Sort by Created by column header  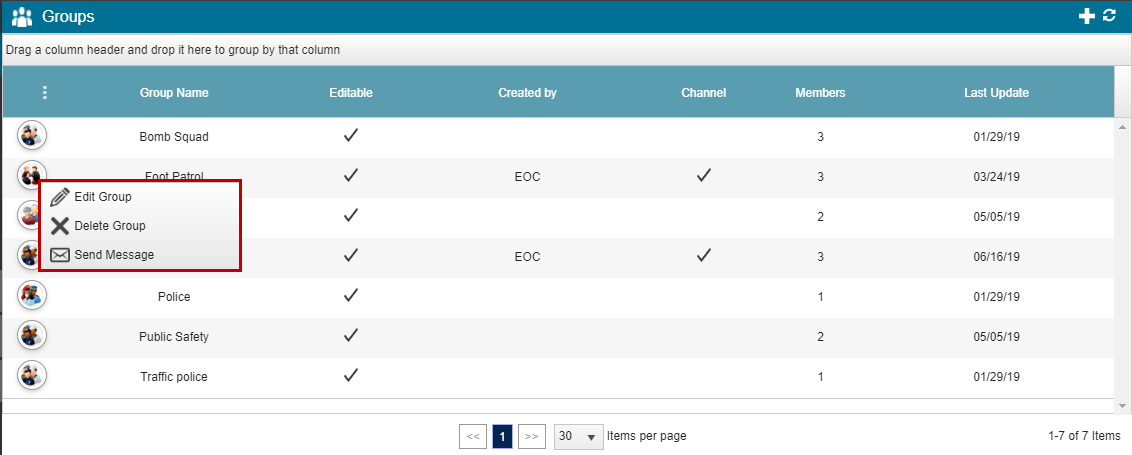pyautogui.click(x=527, y=92)
